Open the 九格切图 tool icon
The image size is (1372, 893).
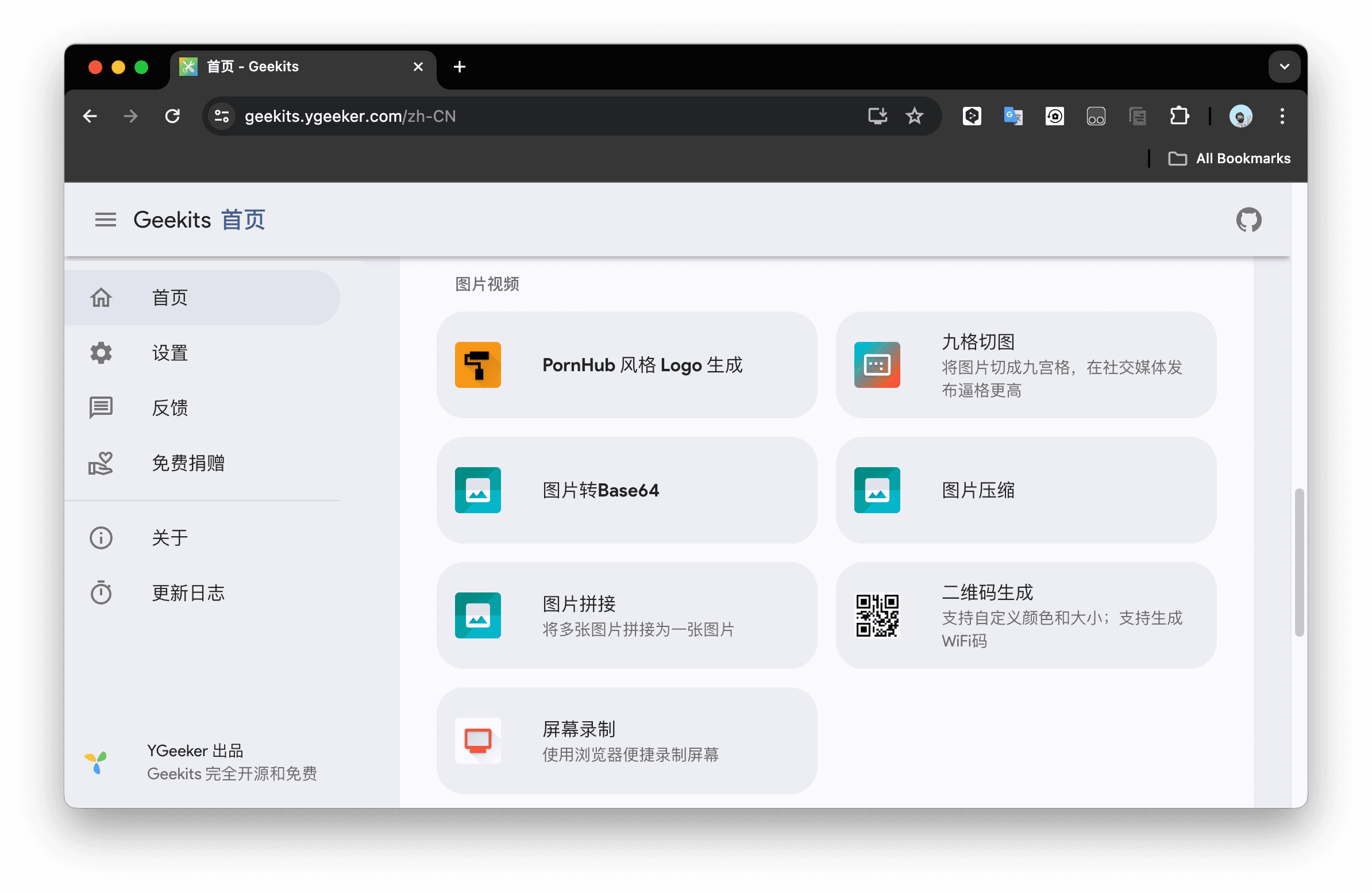tap(876, 365)
